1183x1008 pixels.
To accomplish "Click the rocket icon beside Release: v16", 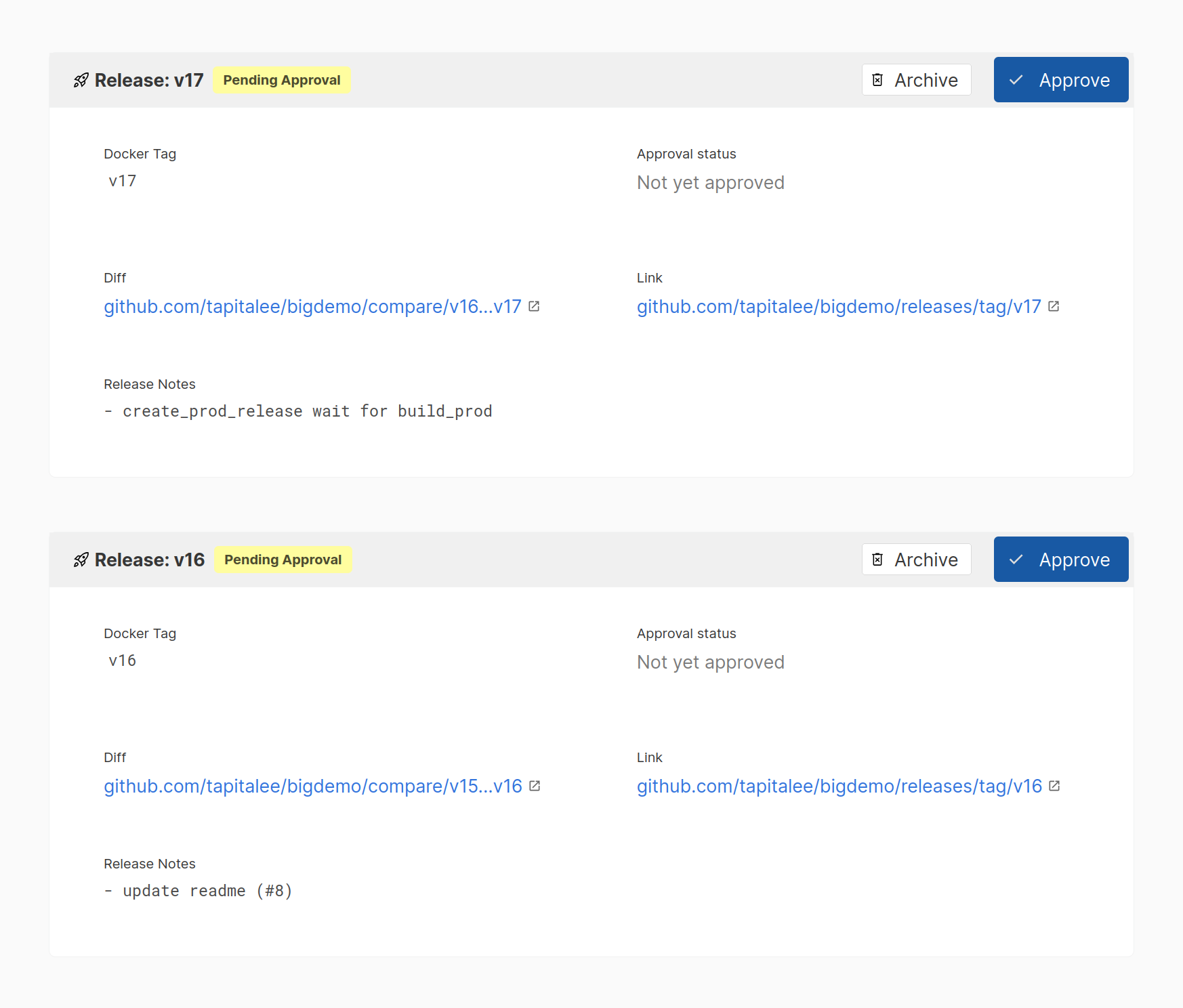I will [x=81, y=560].
